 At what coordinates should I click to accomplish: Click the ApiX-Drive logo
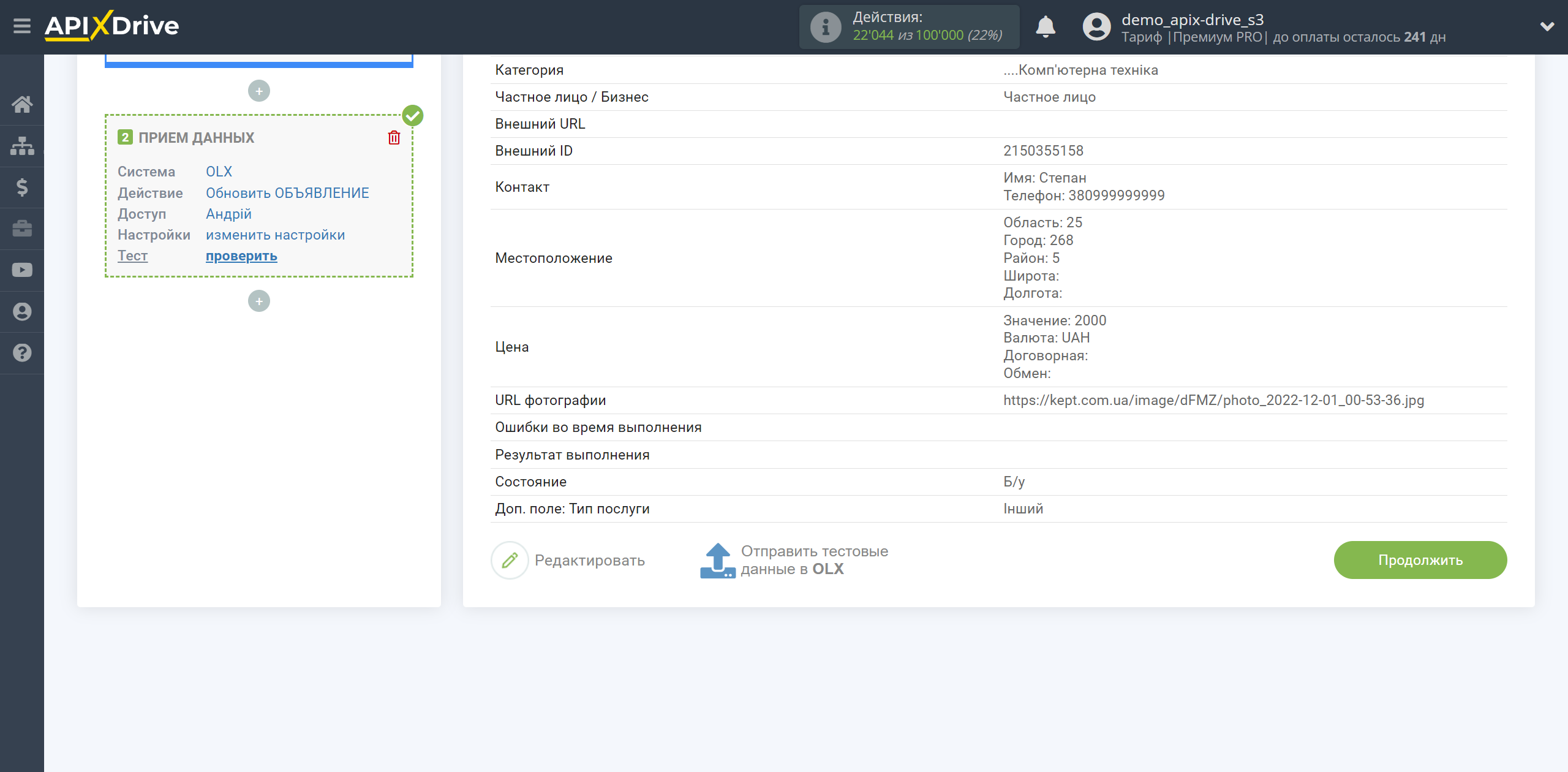click(x=112, y=26)
